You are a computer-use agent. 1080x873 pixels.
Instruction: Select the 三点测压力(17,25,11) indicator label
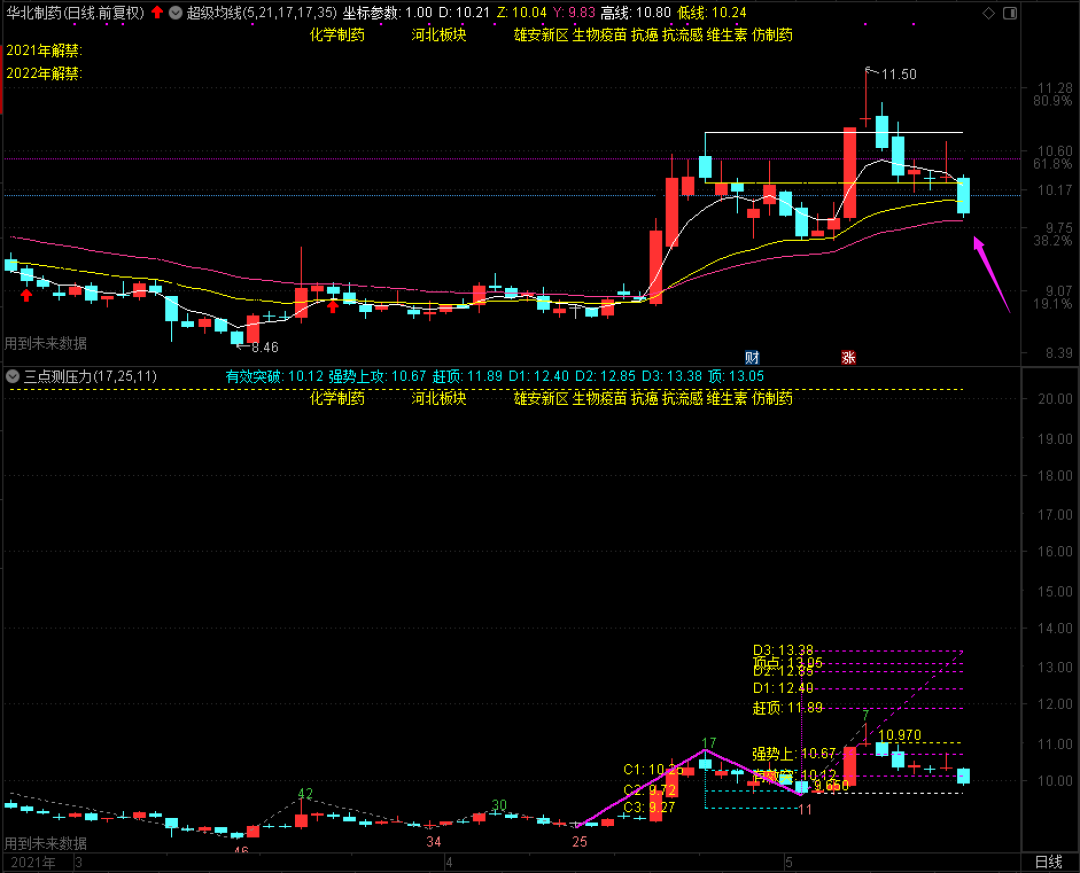click(x=90, y=376)
